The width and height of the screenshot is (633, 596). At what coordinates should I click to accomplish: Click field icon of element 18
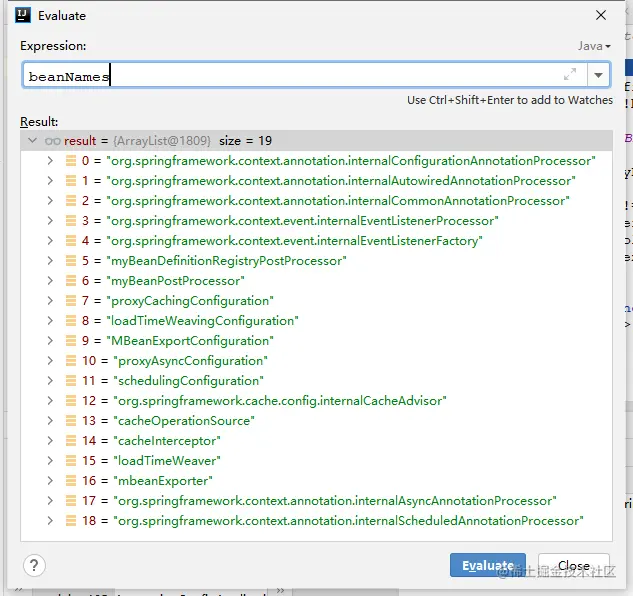click(x=71, y=520)
